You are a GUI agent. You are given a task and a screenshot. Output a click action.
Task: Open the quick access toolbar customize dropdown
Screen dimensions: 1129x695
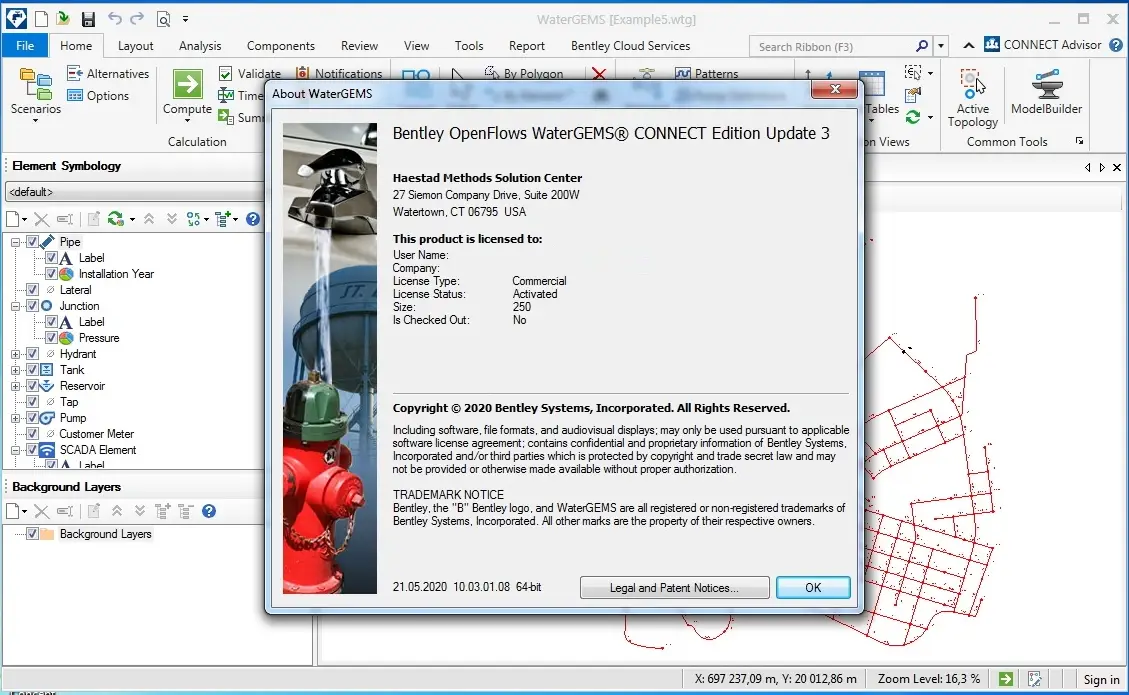coord(185,19)
